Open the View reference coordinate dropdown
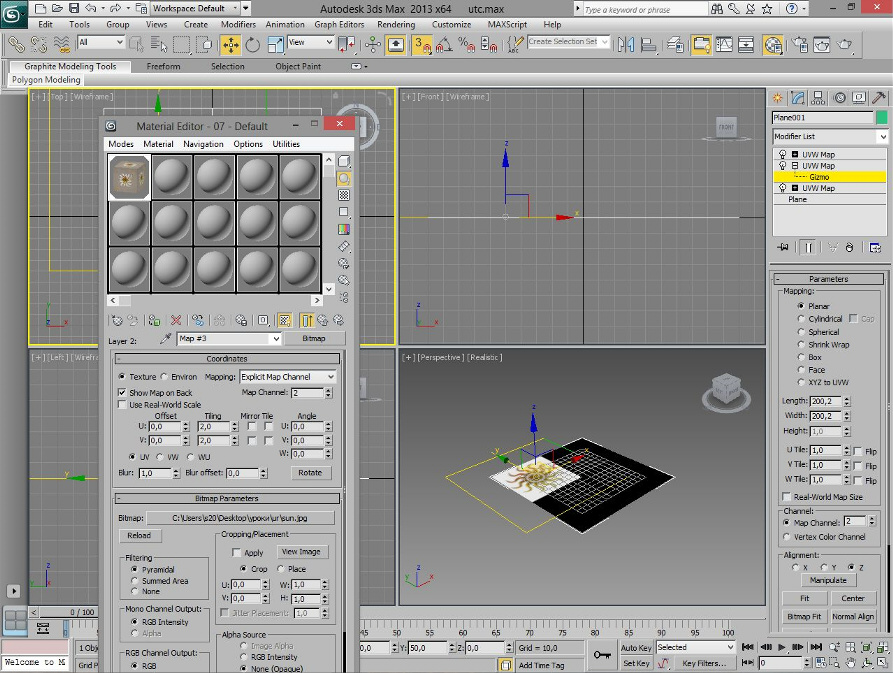The width and height of the screenshot is (893, 673). point(310,42)
